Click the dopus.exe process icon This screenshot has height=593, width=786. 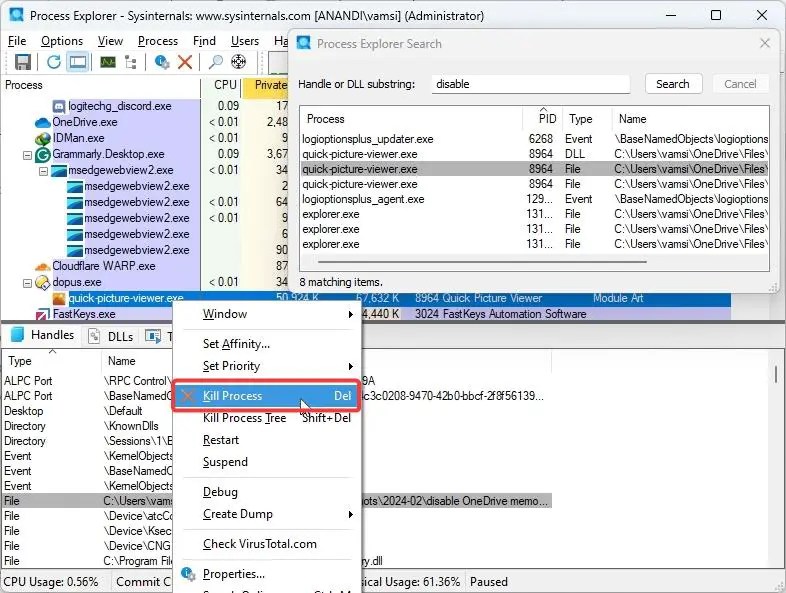[x=43, y=282]
